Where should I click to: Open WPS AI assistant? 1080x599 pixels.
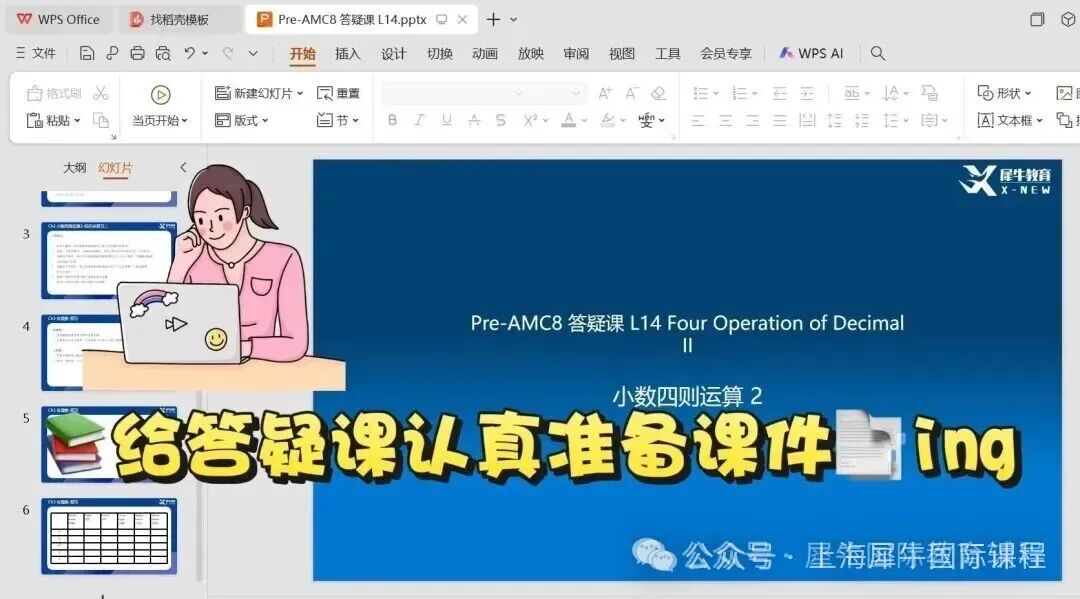811,53
